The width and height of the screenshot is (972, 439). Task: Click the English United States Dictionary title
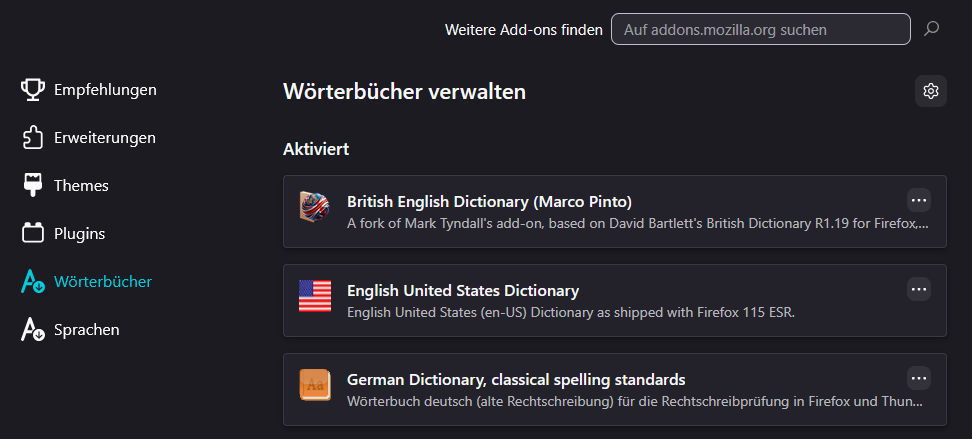click(463, 291)
